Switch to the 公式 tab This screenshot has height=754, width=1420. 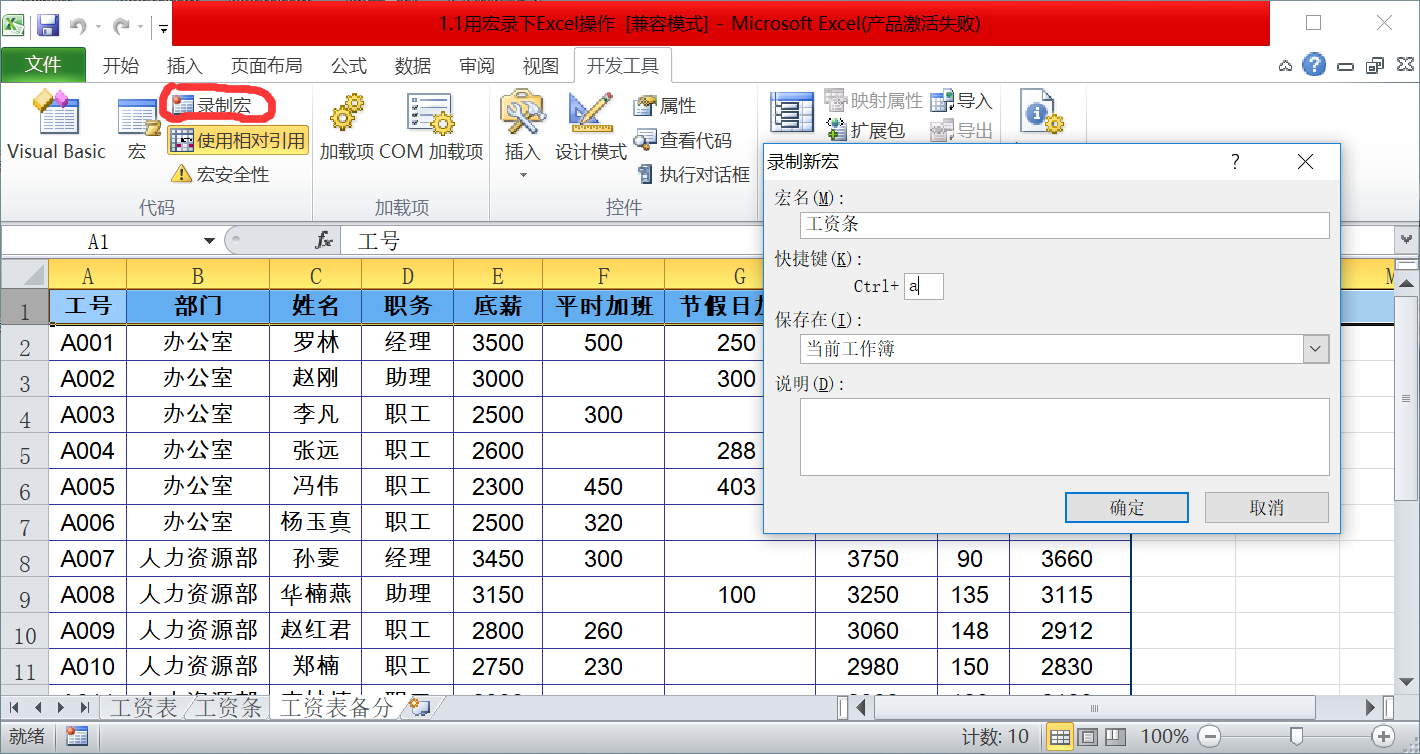pos(349,66)
